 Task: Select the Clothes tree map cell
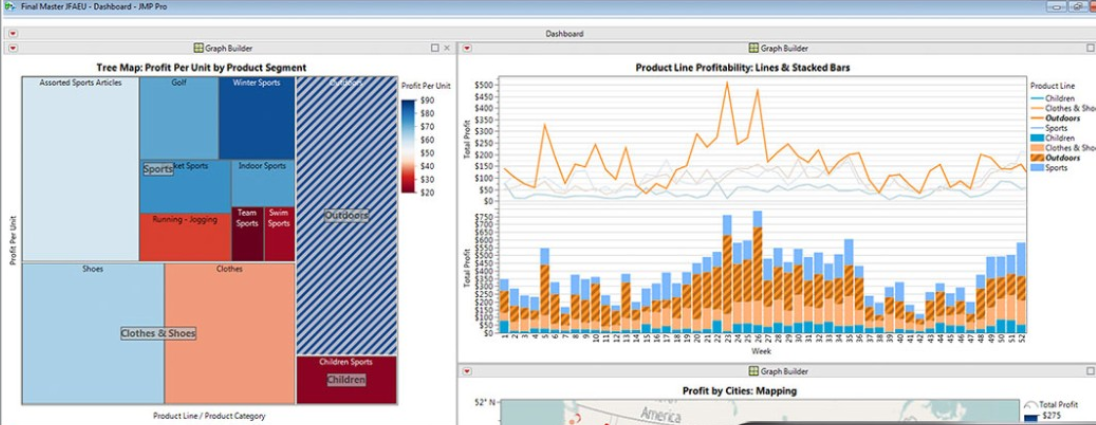tap(230, 333)
